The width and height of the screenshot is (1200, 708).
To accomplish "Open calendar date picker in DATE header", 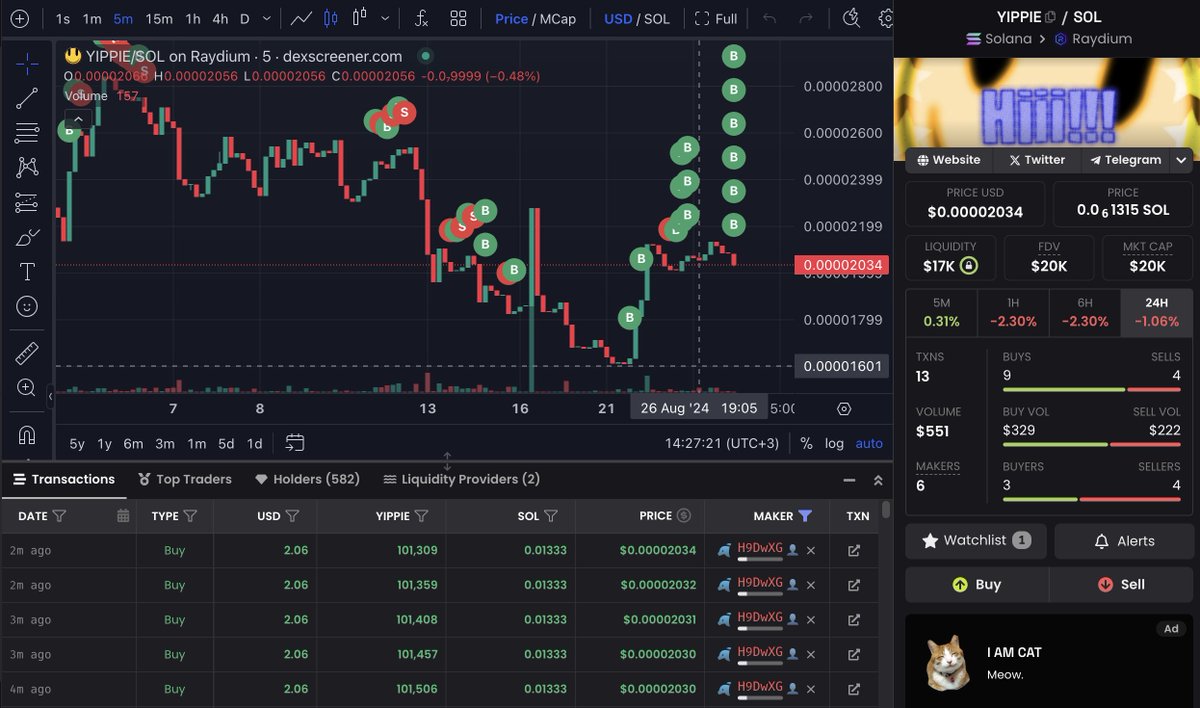I will coord(123,516).
